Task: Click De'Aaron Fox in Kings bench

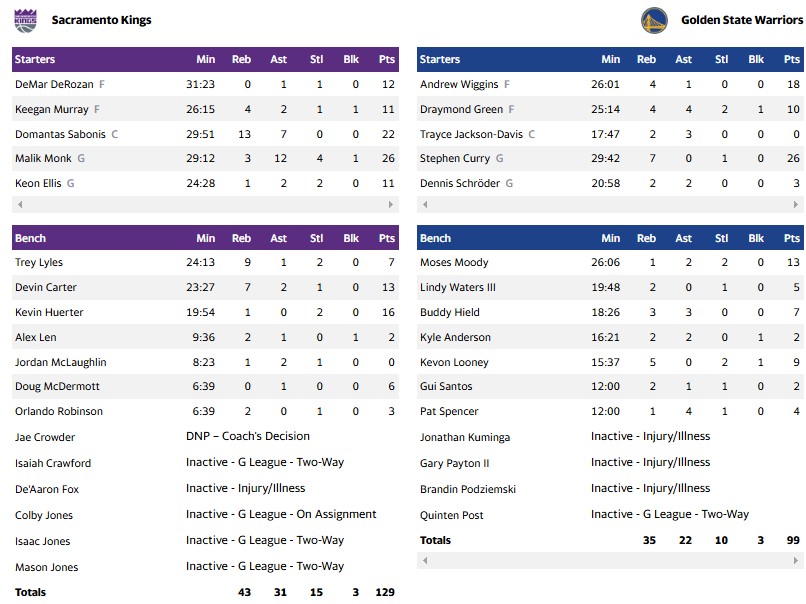Action: [x=47, y=489]
